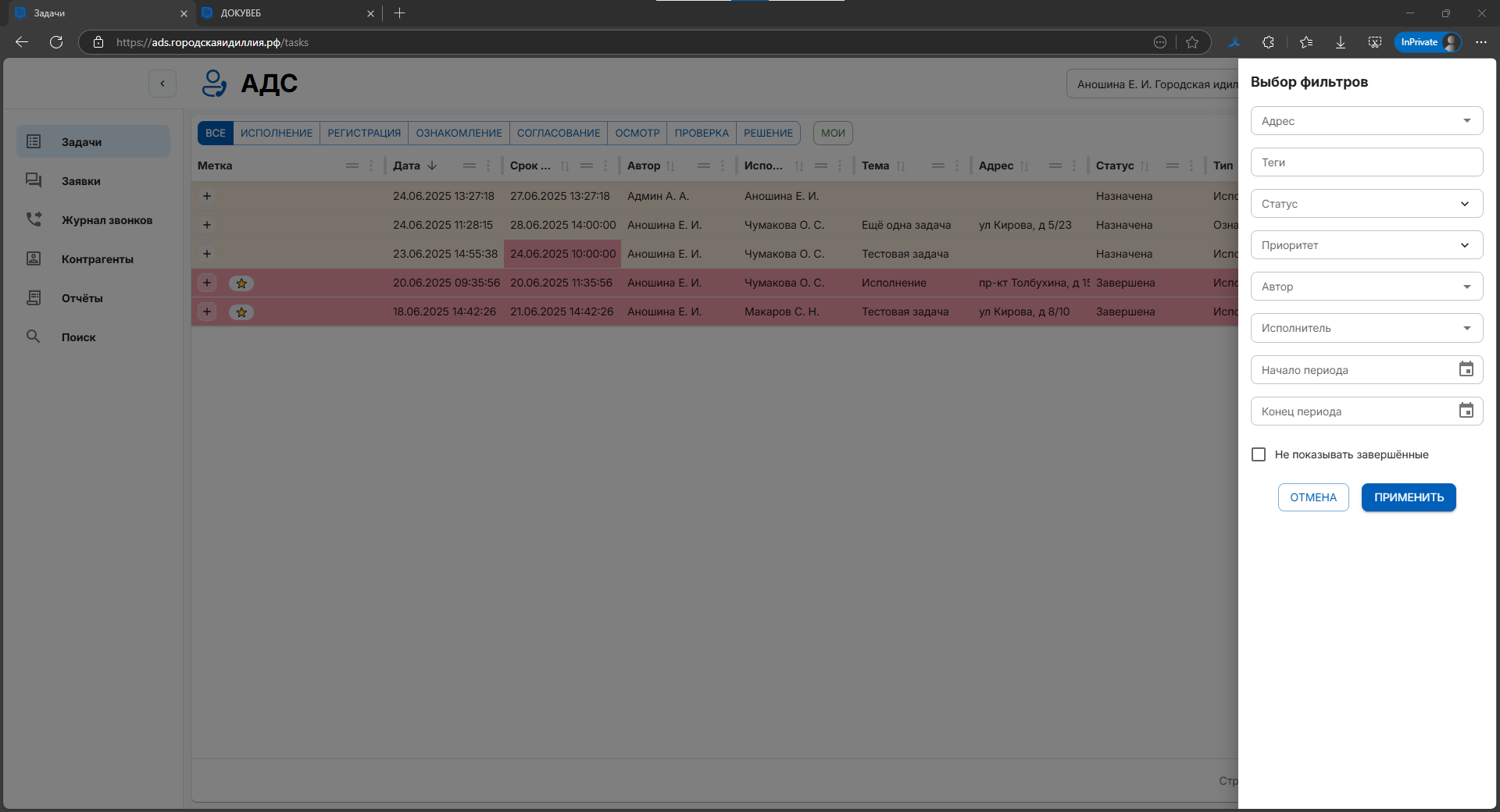Screen dimensions: 1500x812
Task: Check Не показывать завершённые checkbox
Action: coord(1259,454)
